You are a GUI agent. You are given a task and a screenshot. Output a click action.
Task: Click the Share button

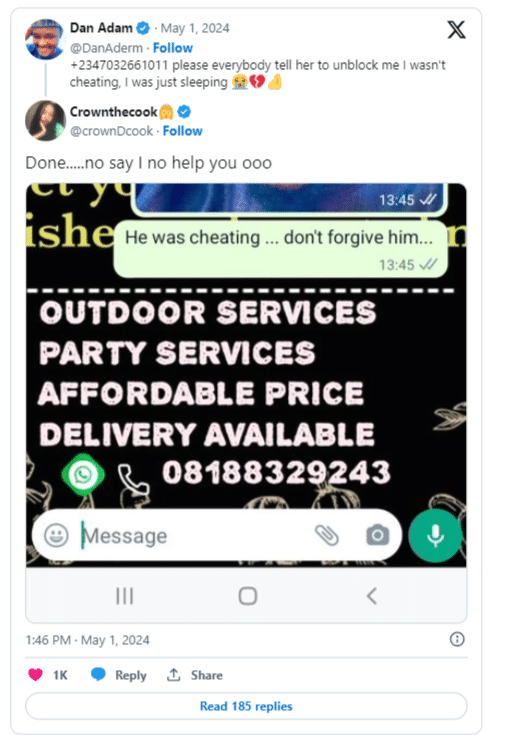[x=194, y=675]
